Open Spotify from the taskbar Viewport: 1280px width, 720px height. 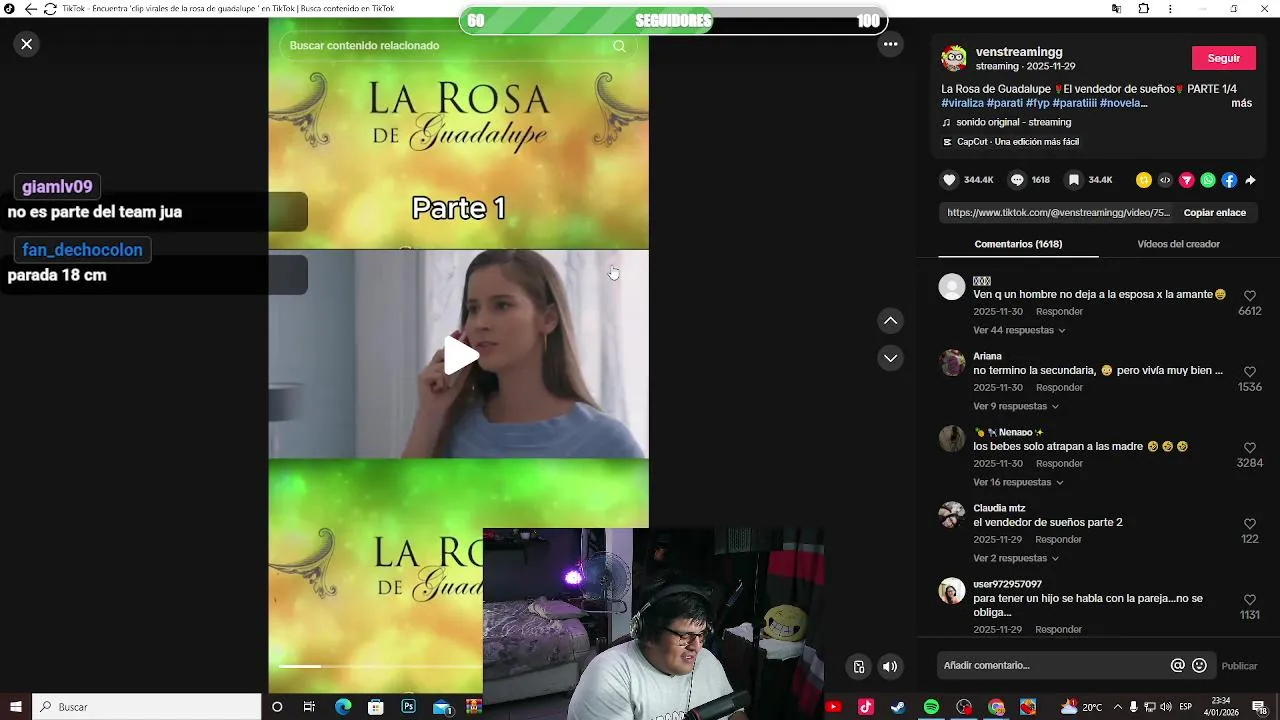tap(931, 707)
